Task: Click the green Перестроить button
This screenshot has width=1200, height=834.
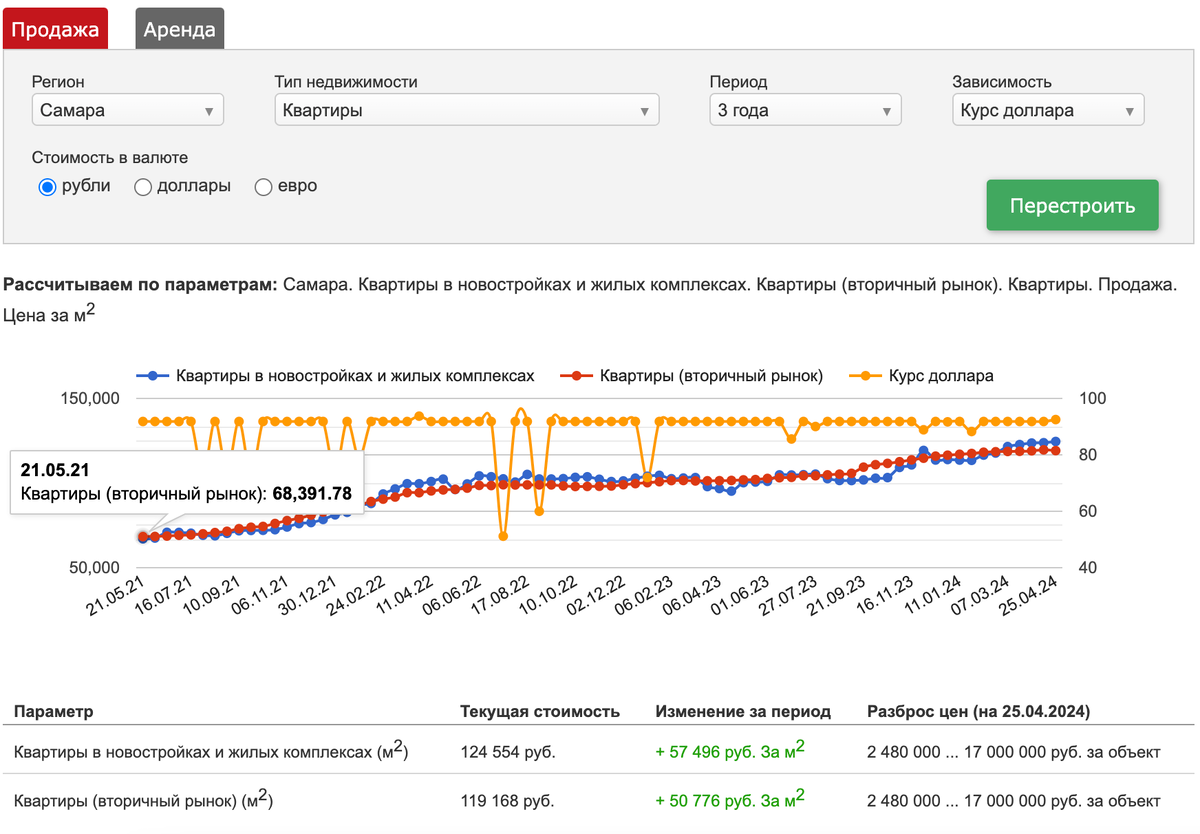Action: click(x=1072, y=206)
